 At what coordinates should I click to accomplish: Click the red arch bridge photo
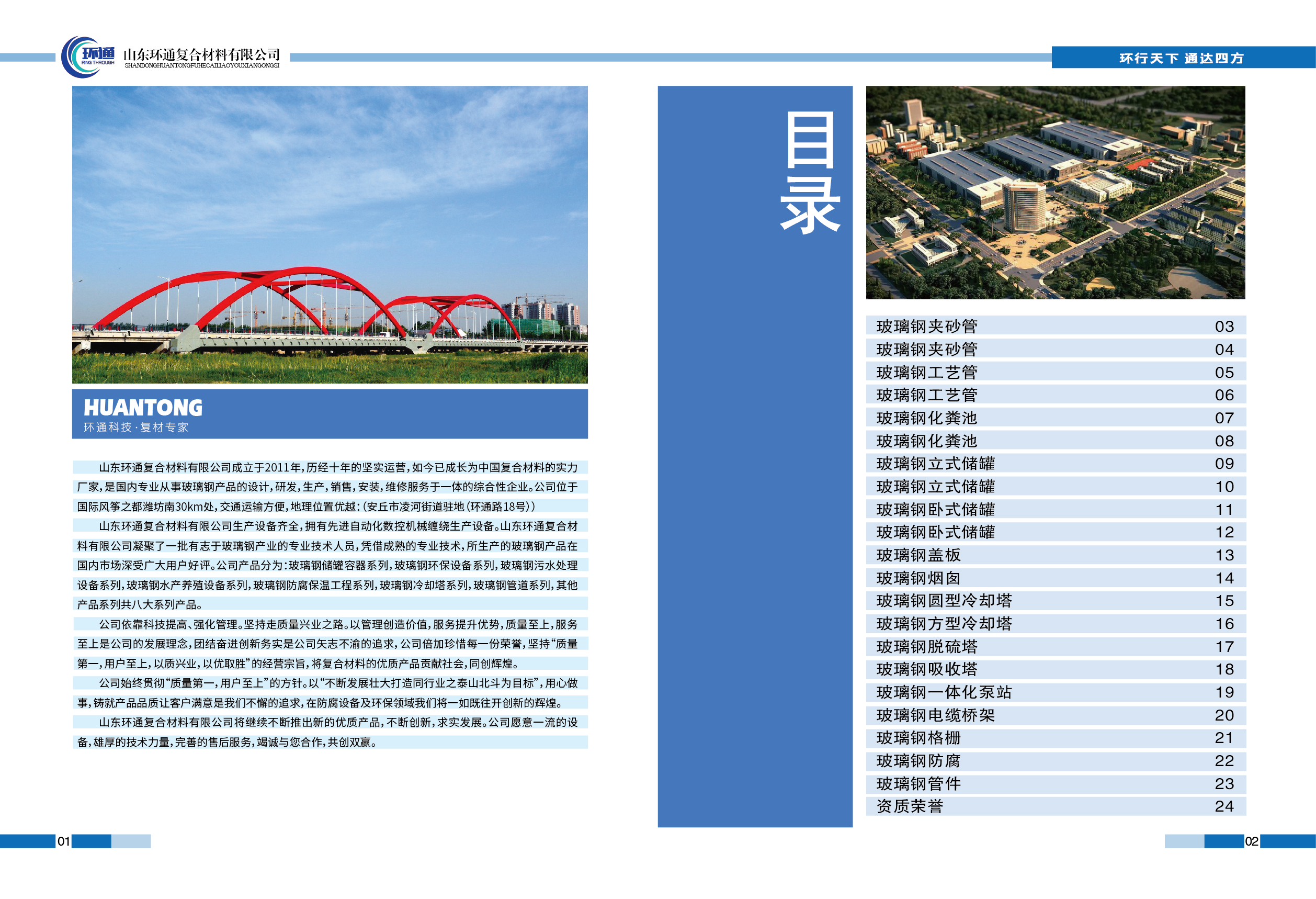tap(330, 234)
